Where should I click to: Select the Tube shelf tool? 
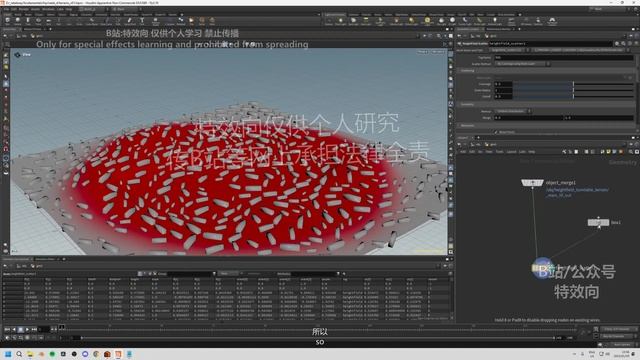coord(28,20)
